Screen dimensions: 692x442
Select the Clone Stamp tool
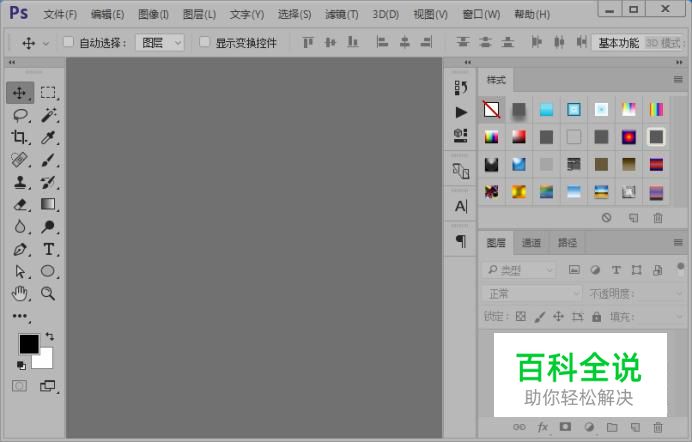[x=20, y=182]
